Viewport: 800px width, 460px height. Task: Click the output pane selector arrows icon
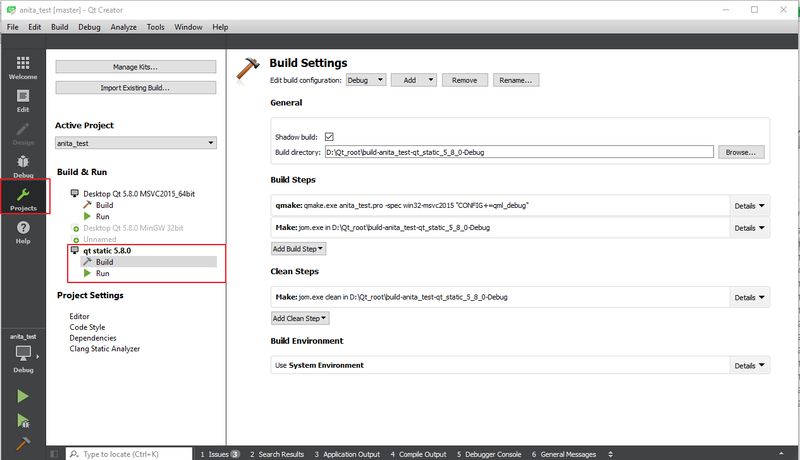(610, 454)
